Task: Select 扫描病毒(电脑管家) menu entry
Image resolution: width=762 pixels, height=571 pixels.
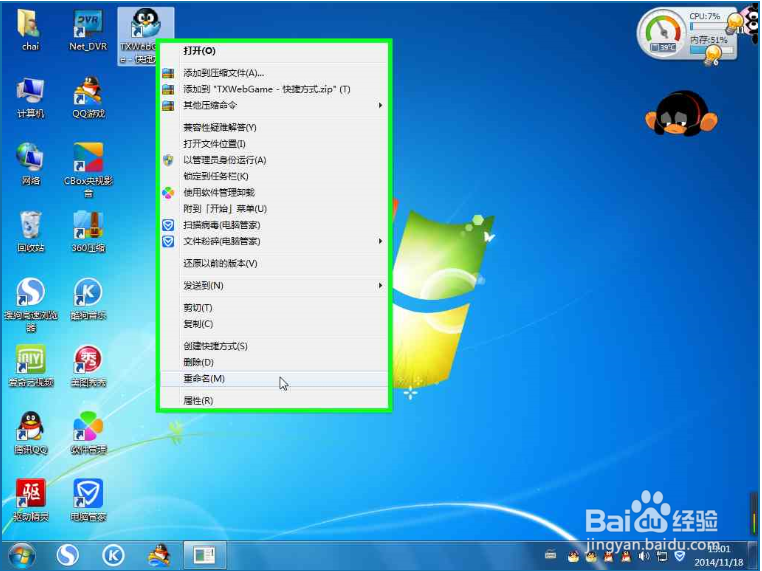Action: coord(274,225)
